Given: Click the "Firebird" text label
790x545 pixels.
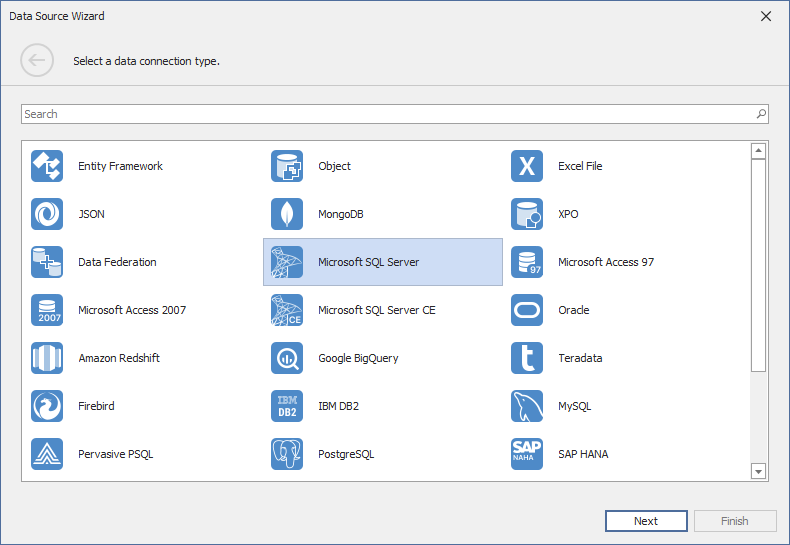Looking at the screenshot, I should click(96, 406).
